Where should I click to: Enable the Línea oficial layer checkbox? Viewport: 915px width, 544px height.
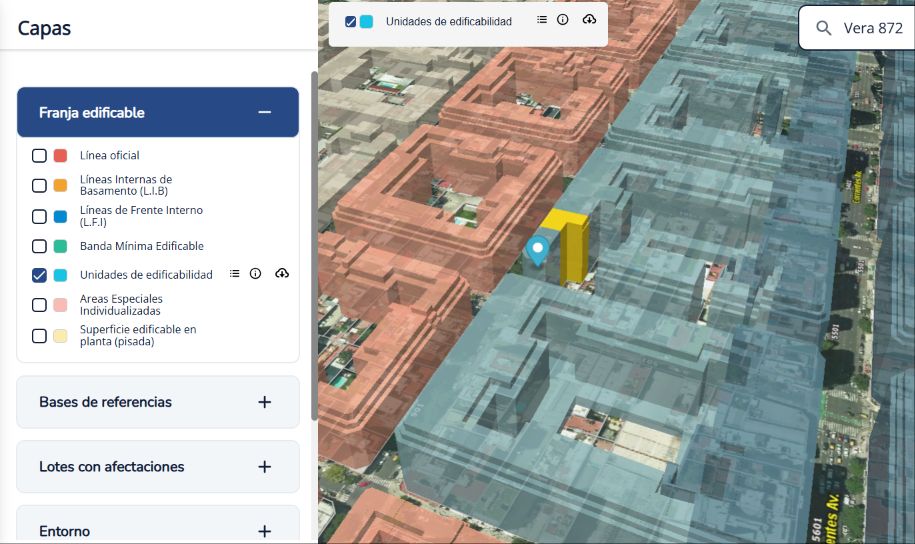(39, 155)
